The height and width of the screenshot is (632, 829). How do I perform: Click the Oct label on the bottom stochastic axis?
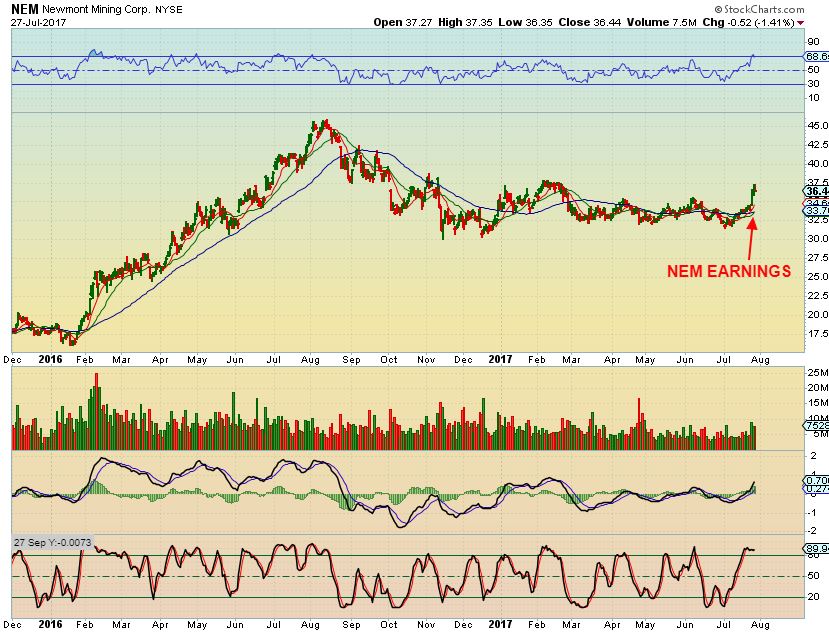(x=389, y=625)
